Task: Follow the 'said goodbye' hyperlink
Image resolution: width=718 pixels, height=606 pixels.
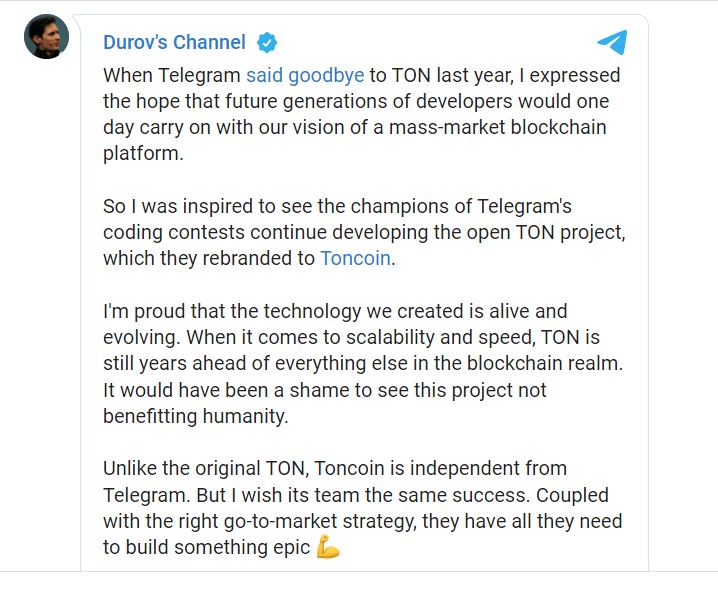Action: coord(305,75)
